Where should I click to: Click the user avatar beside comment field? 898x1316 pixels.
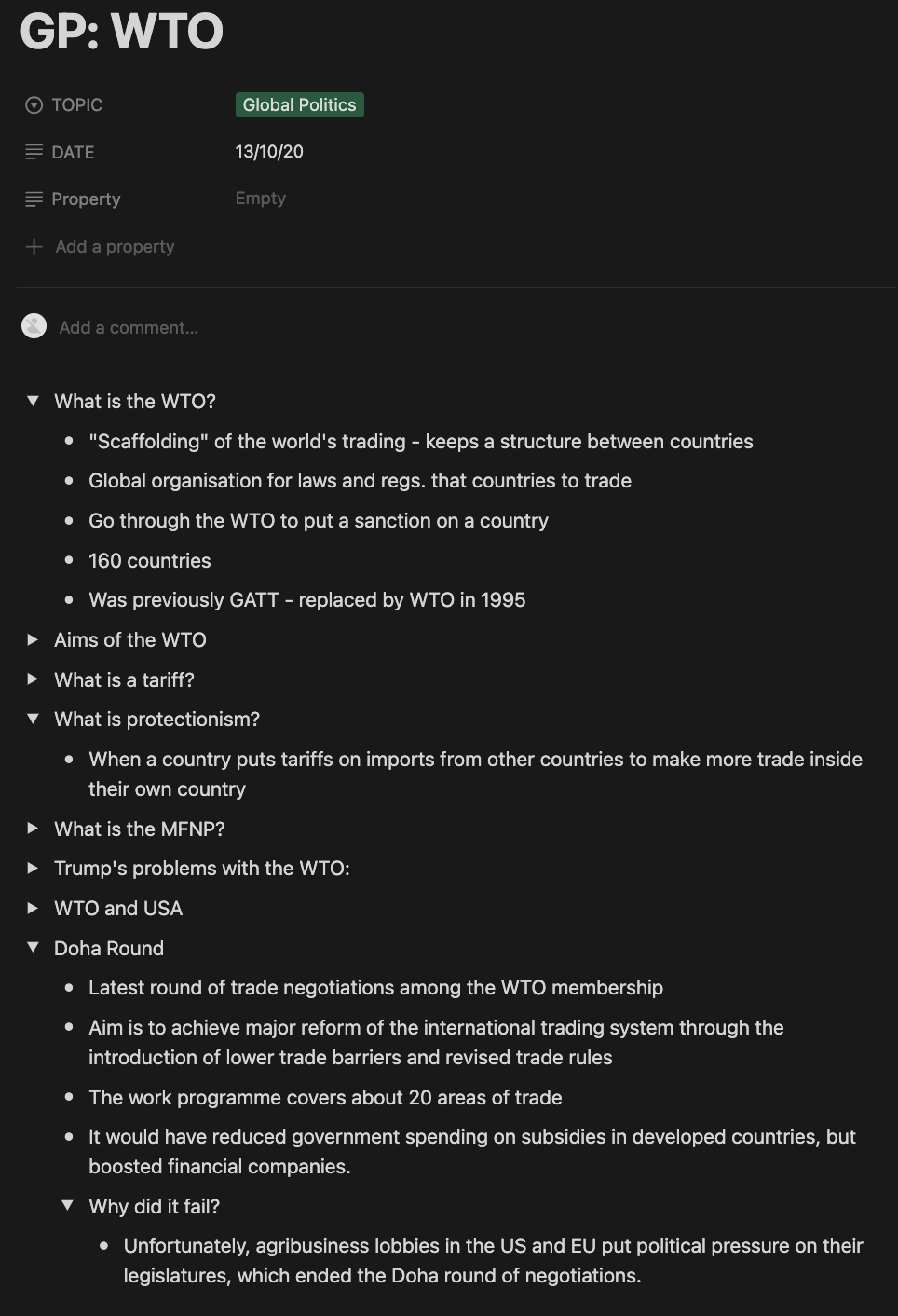tap(34, 326)
